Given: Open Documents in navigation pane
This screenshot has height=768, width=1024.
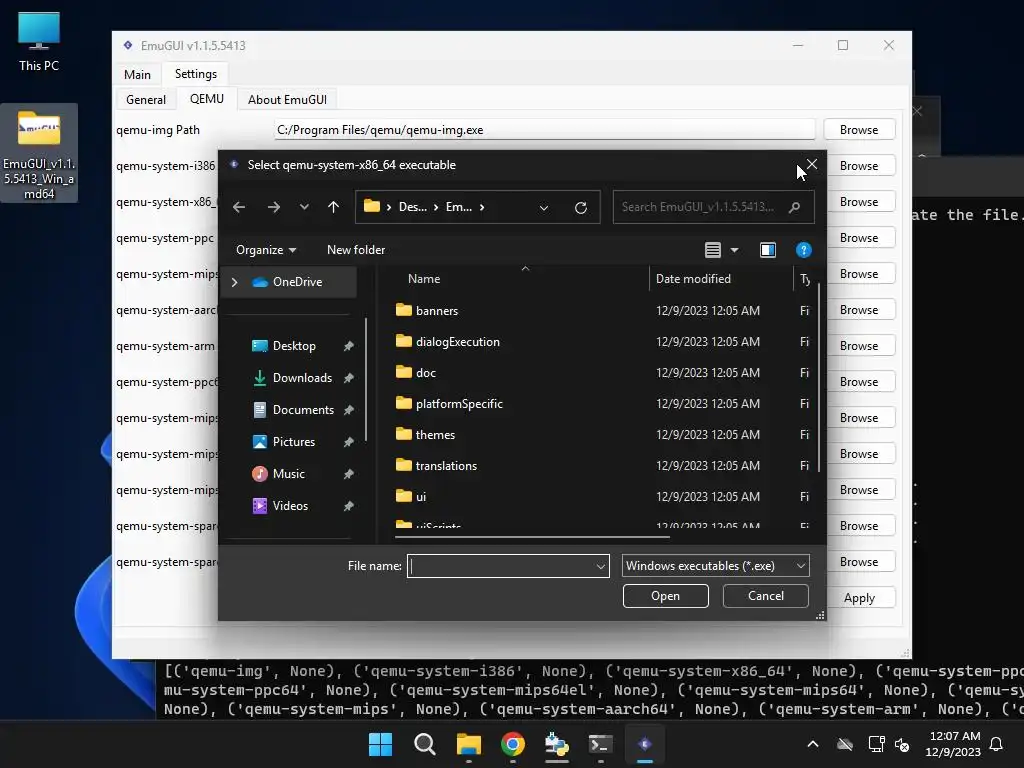Looking at the screenshot, I should click(x=303, y=410).
